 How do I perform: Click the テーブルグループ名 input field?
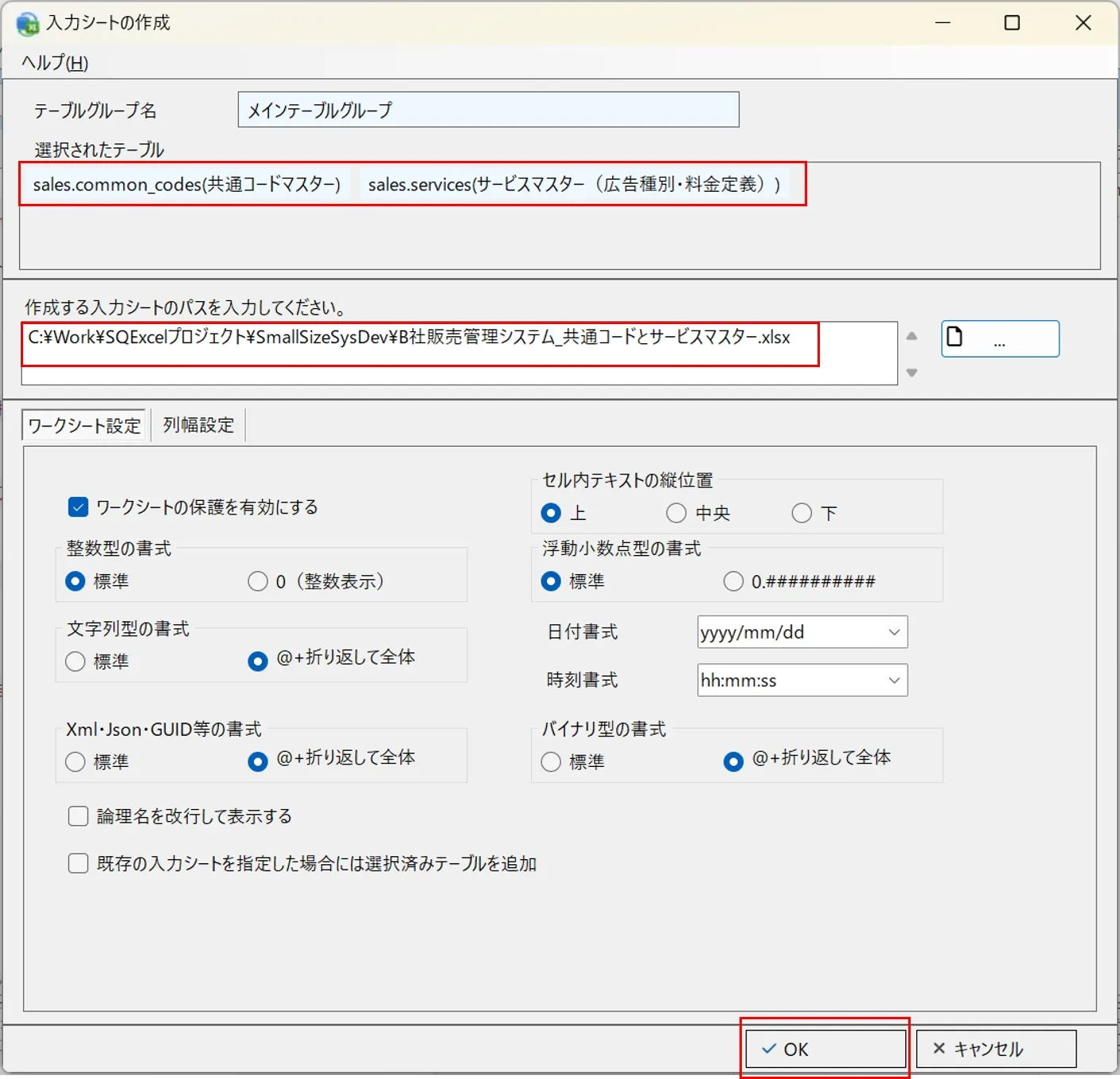click(489, 110)
